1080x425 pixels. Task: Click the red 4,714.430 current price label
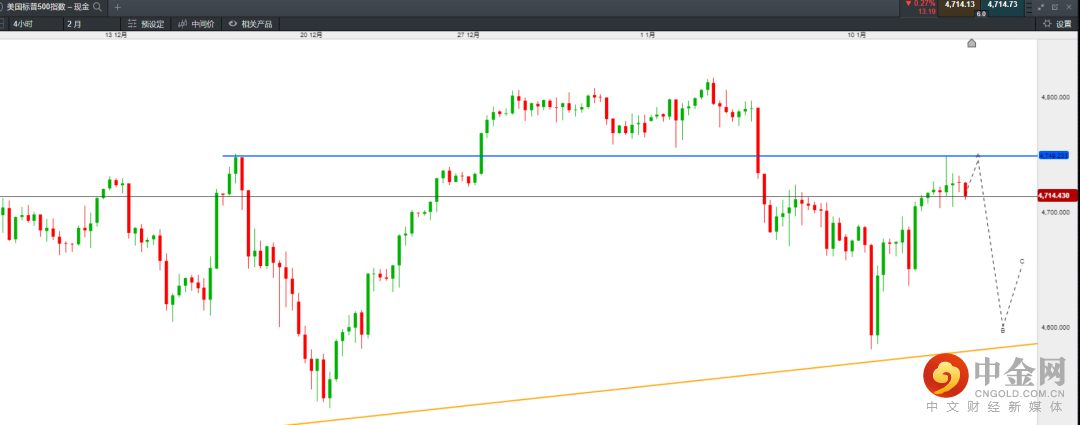click(x=1055, y=196)
